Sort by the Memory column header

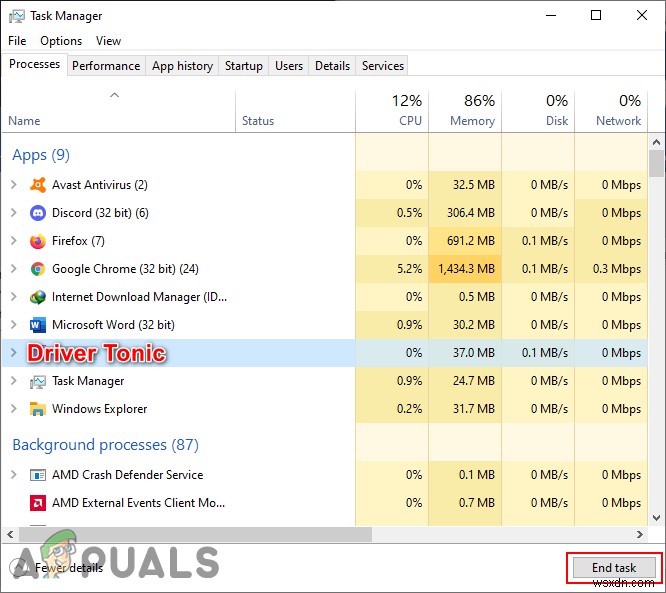click(x=465, y=112)
